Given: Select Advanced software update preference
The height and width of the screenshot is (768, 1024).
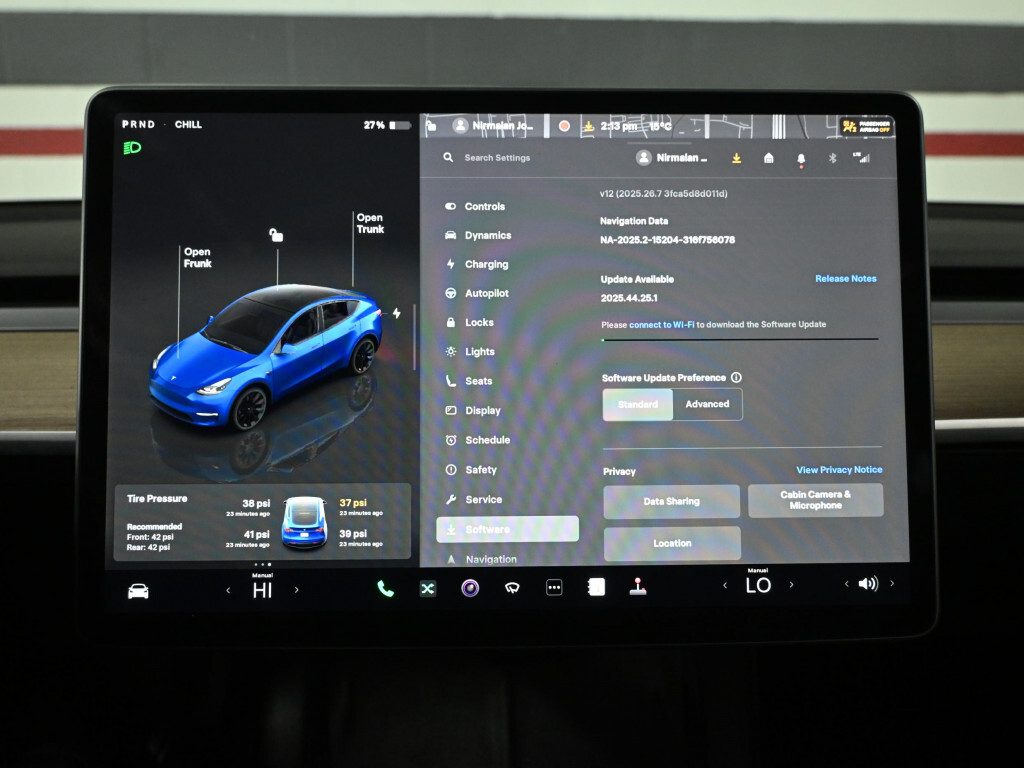Looking at the screenshot, I should click(x=707, y=405).
